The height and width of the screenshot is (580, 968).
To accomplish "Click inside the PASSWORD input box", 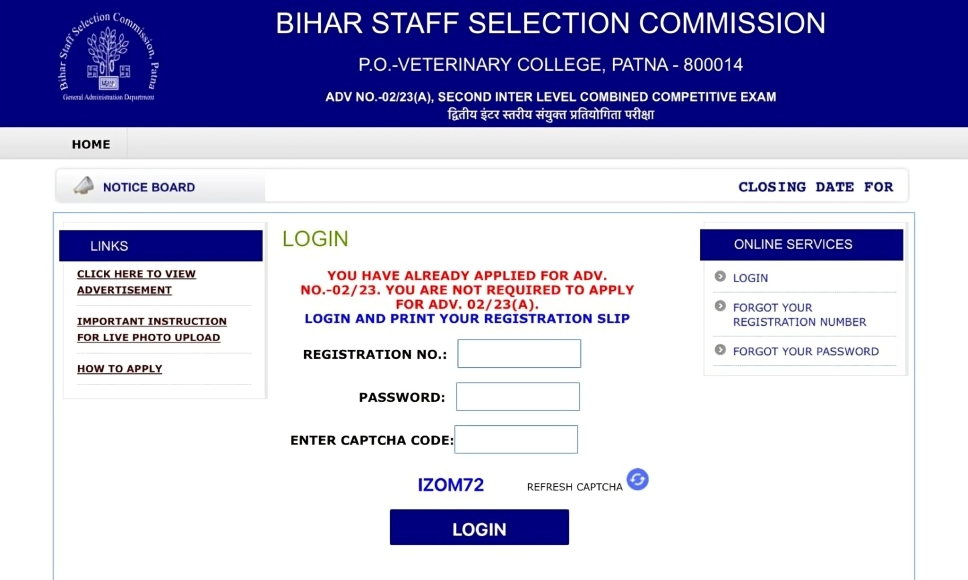I will [x=517, y=396].
